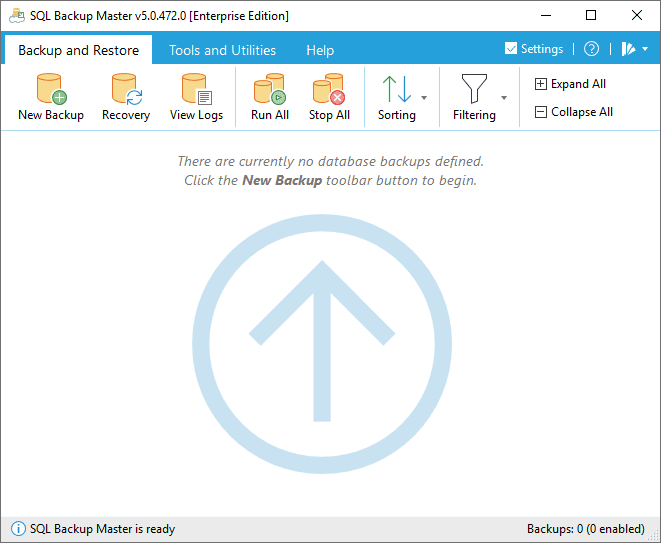
Task: Open the theme style dropdown icon
Action: pyautogui.click(x=635, y=49)
